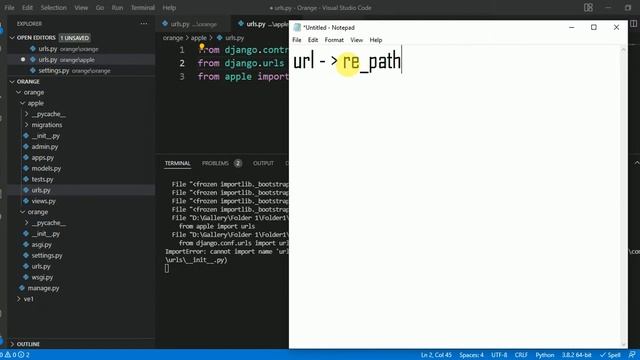The image size is (640, 360).
Task: Change line endings via CRLF
Action: coord(521,355)
